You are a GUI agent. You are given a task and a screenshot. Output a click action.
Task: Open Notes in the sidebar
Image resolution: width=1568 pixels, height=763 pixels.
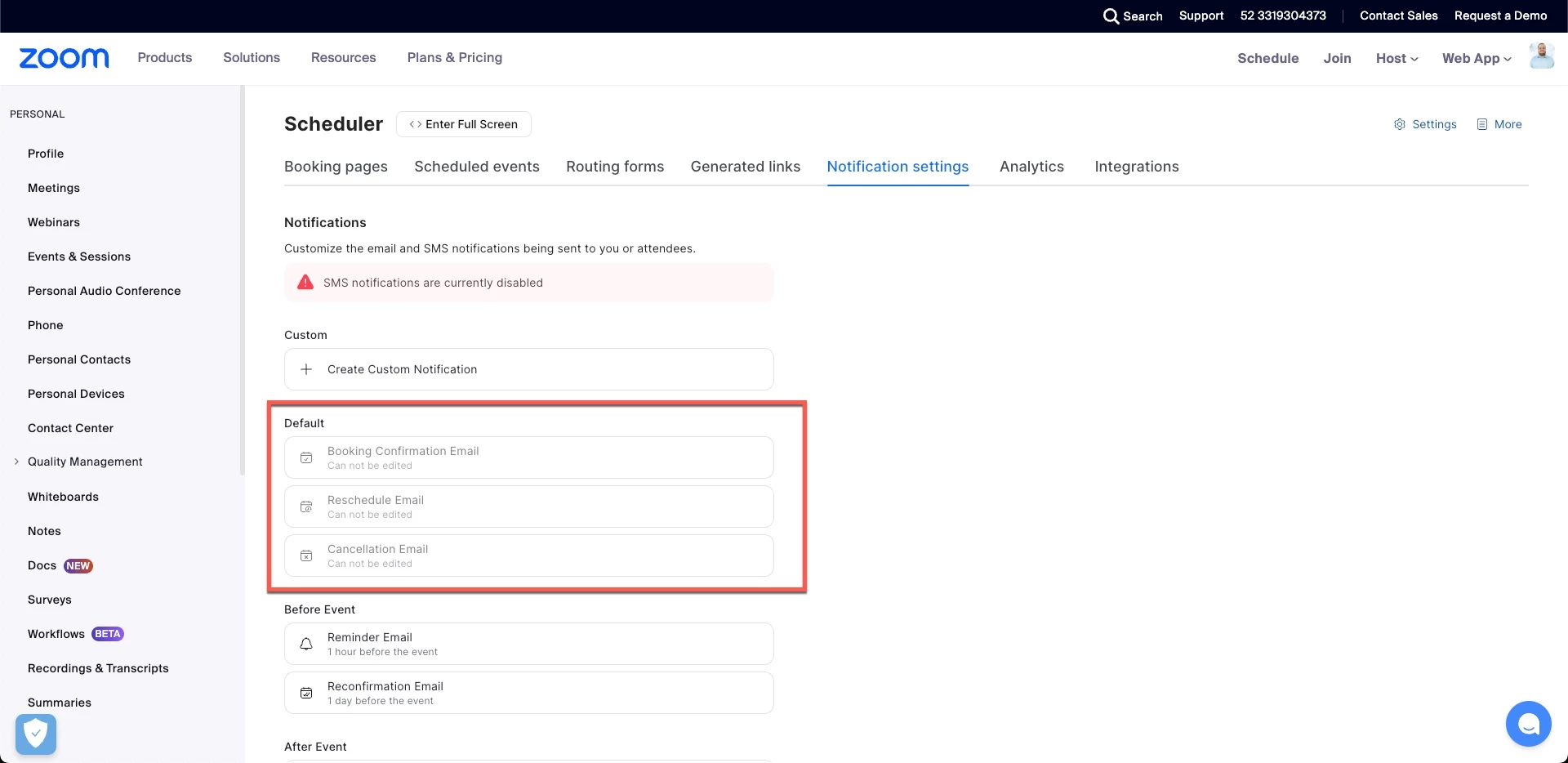(x=44, y=531)
